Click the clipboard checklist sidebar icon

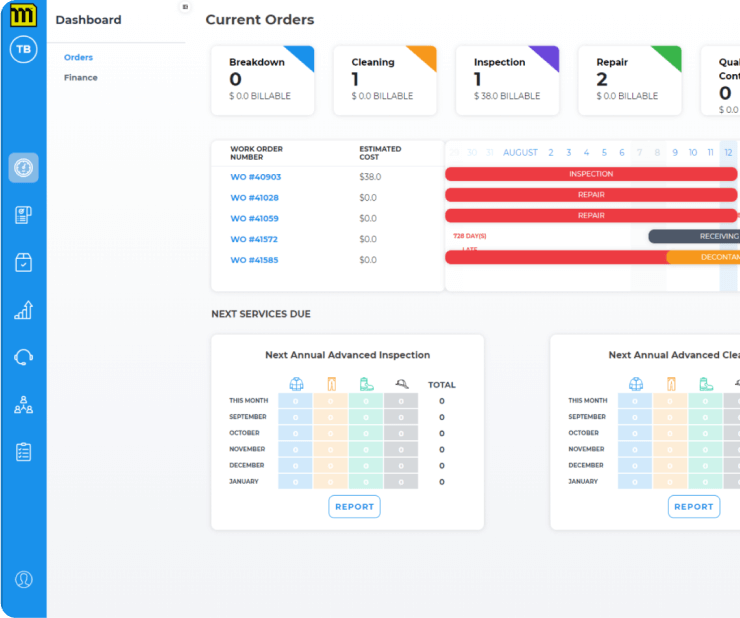[23, 452]
